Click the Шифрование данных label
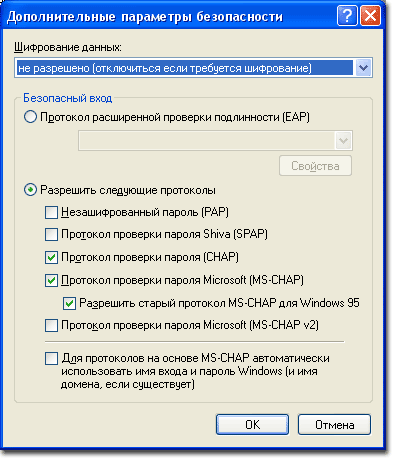 click(68, 47)
